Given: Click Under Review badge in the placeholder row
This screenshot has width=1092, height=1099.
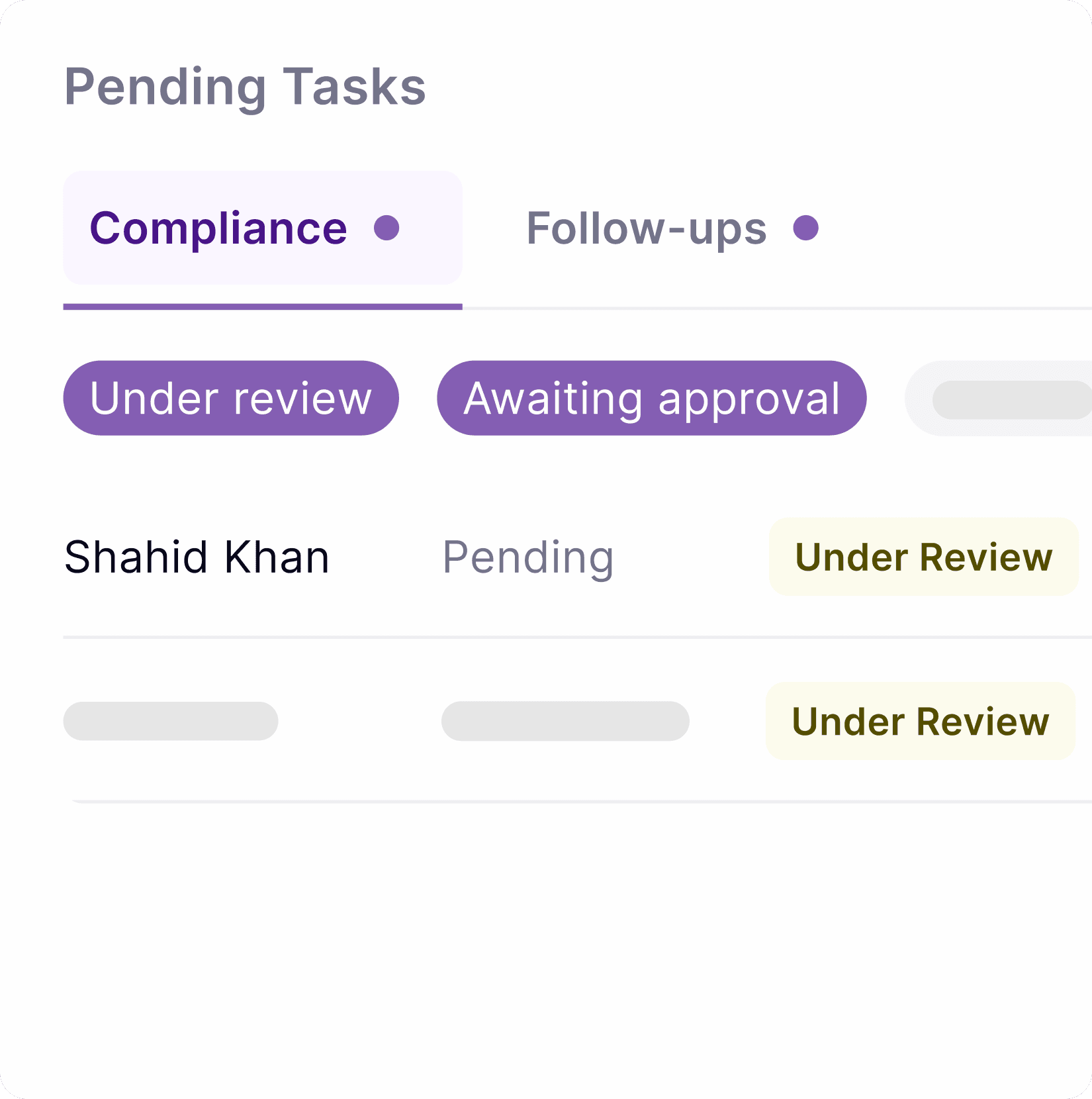Looking at the screenshot, I should tap(920, 721).
